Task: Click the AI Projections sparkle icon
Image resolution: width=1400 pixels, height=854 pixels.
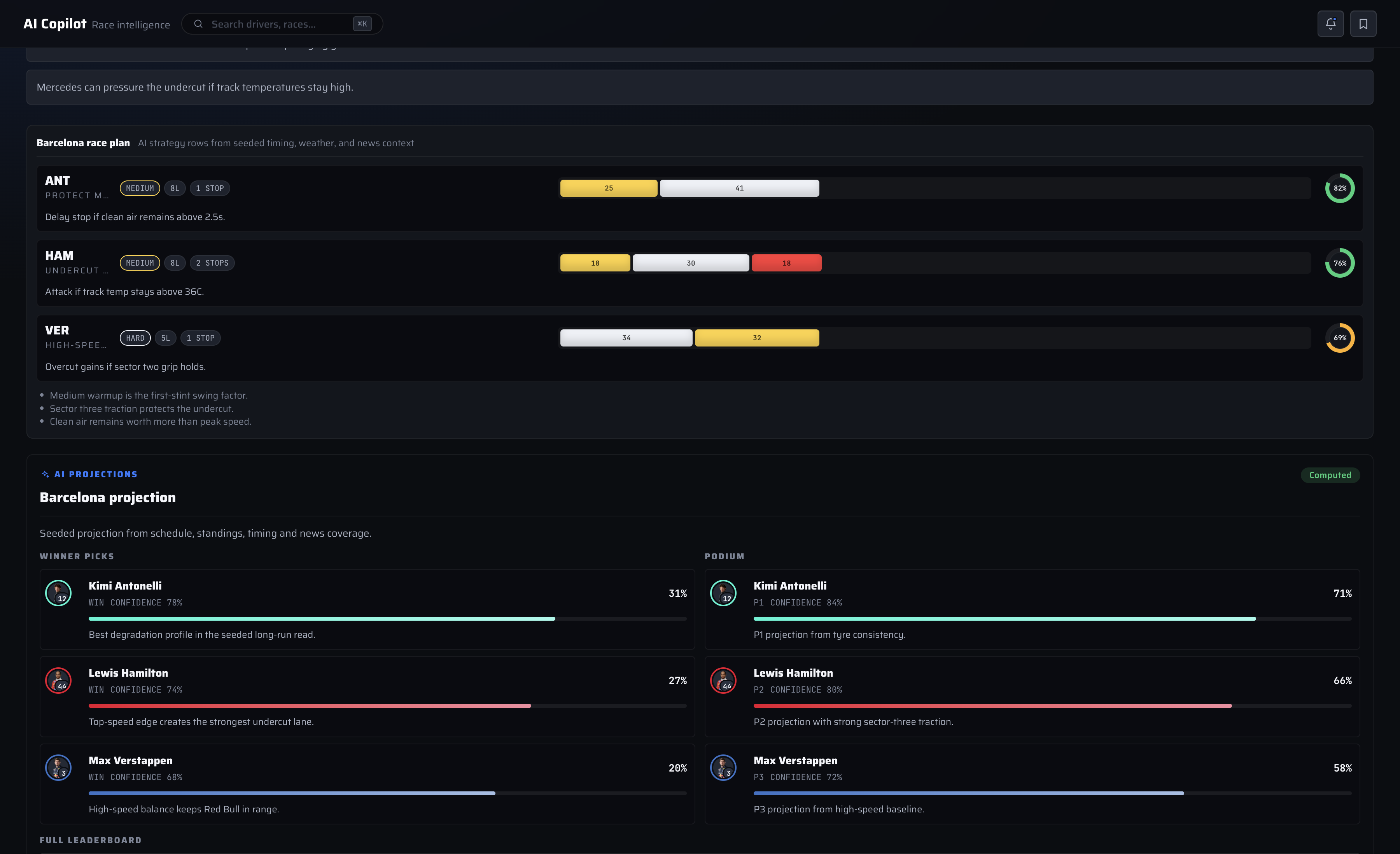Action: click(x=45, y=474)
